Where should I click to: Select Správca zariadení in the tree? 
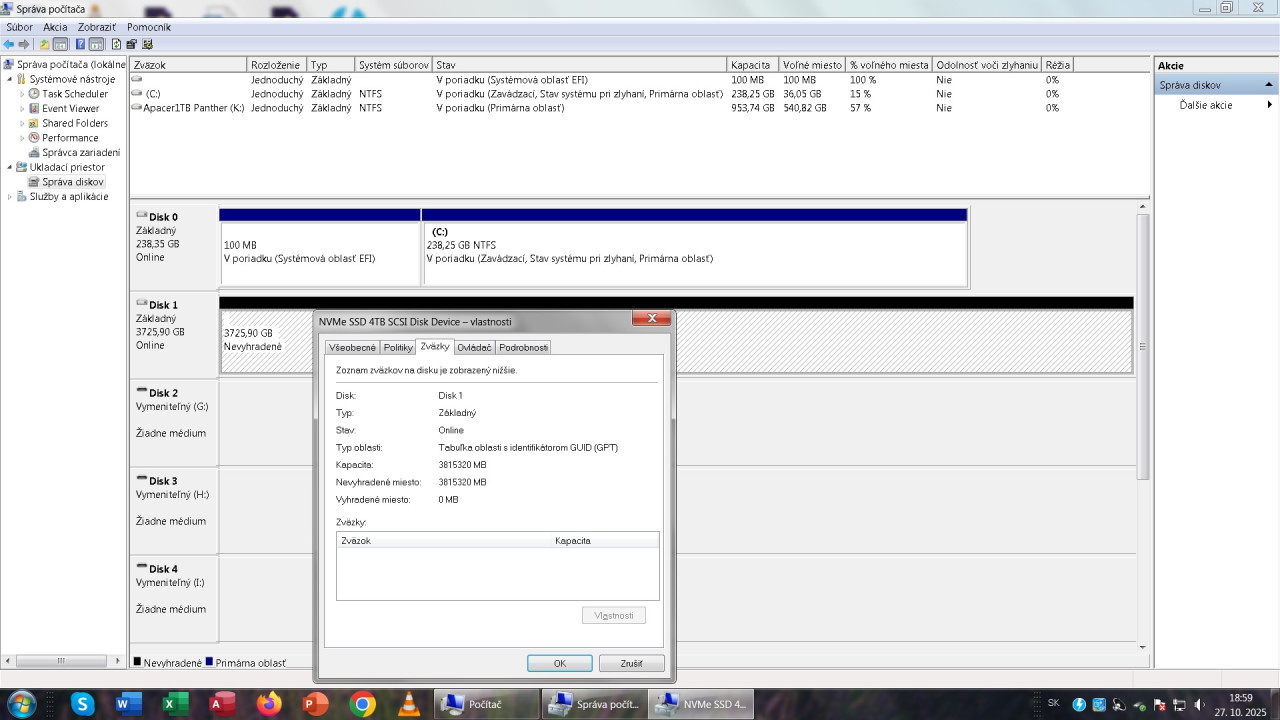point(80,153)
